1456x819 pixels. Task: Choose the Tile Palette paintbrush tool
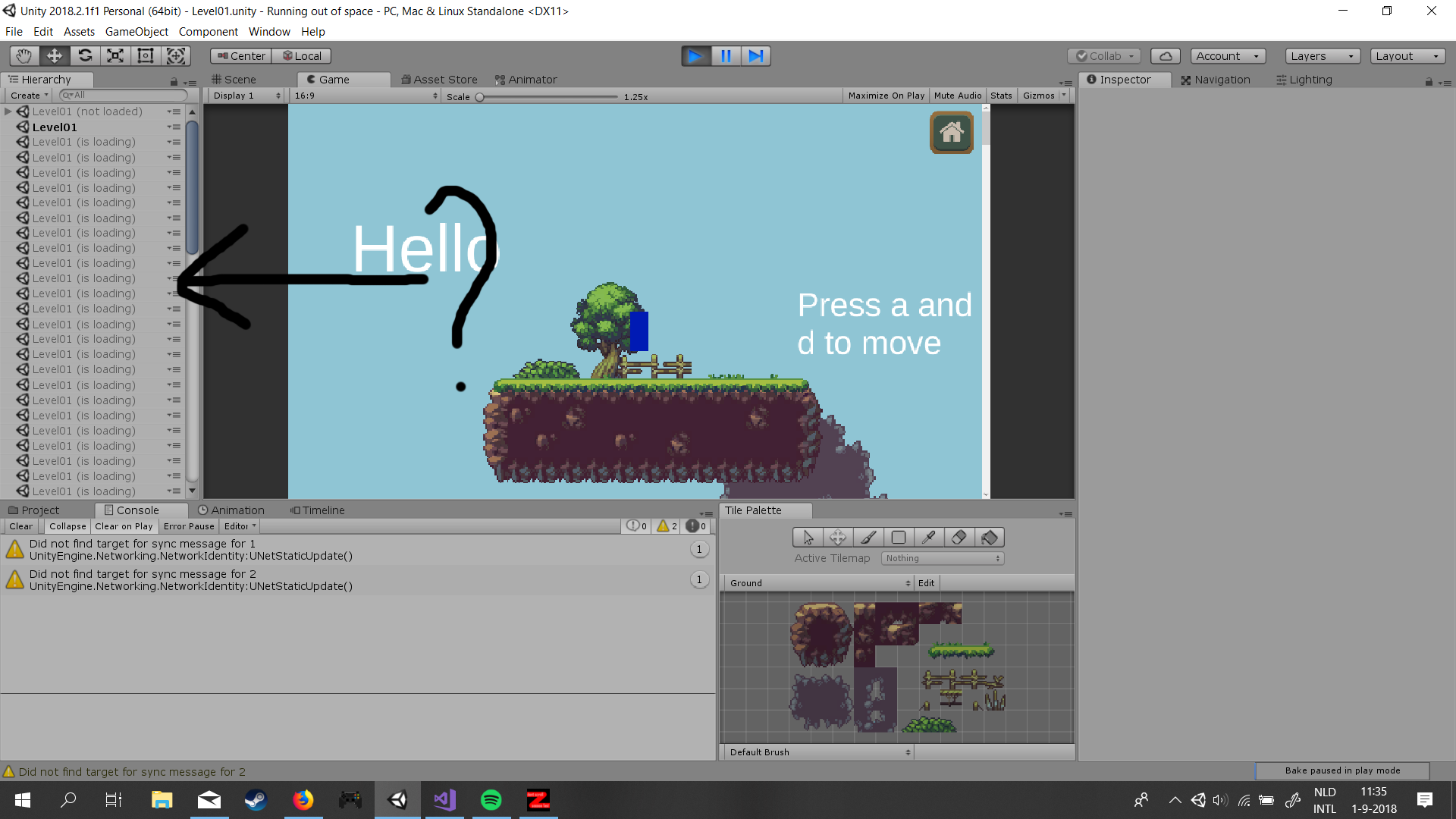[x=868, y=538]
